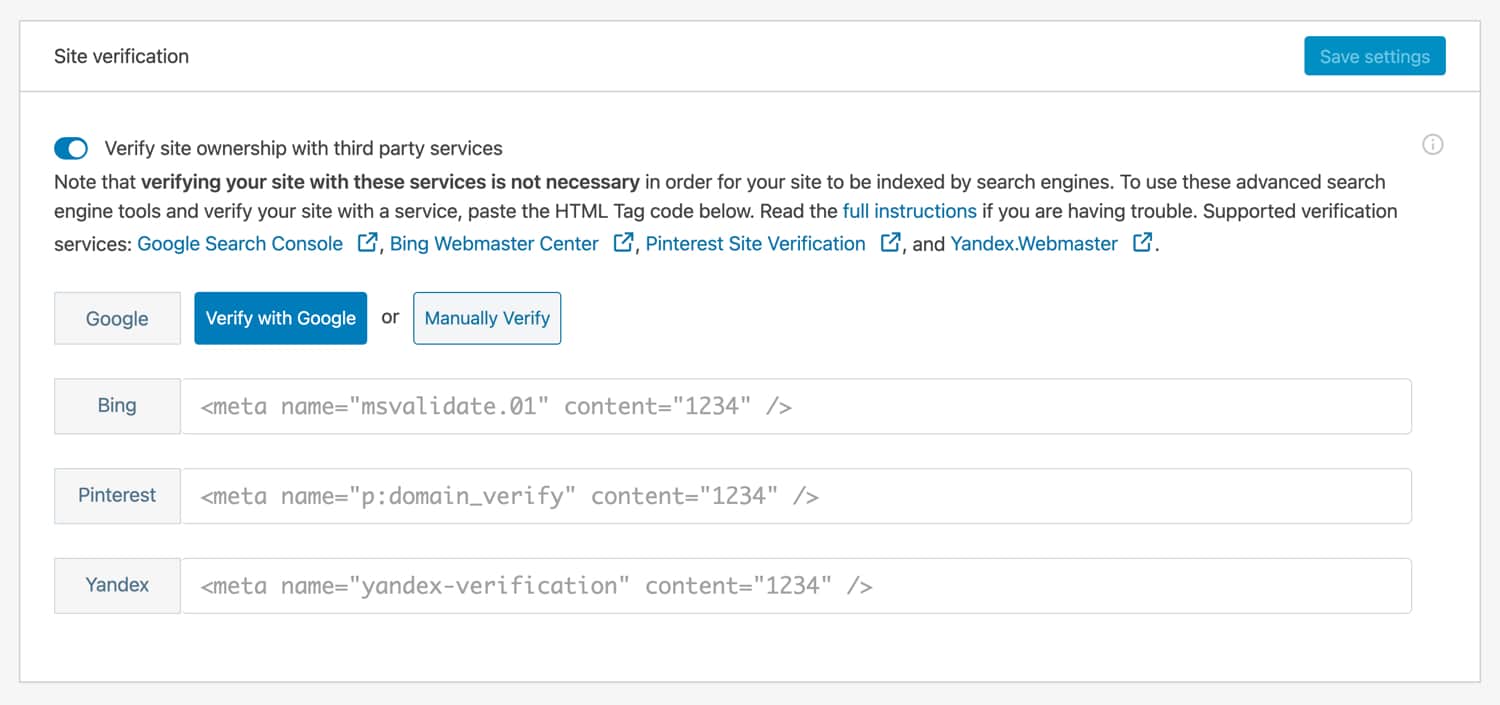Open the Yandex.Webmaster link
The width and height of the screenshot is (1500, 705).
pyautogui.click(x=1034, y=244)
